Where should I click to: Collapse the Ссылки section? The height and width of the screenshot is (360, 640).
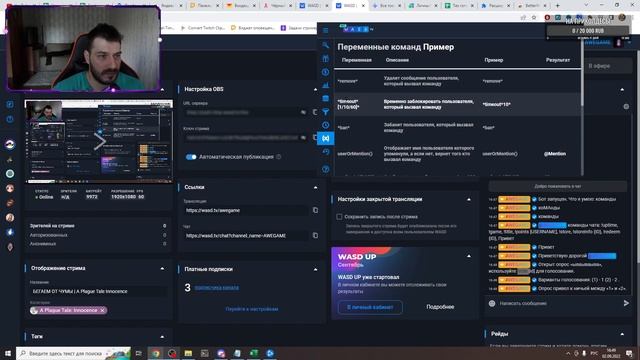tap(316, 187)
